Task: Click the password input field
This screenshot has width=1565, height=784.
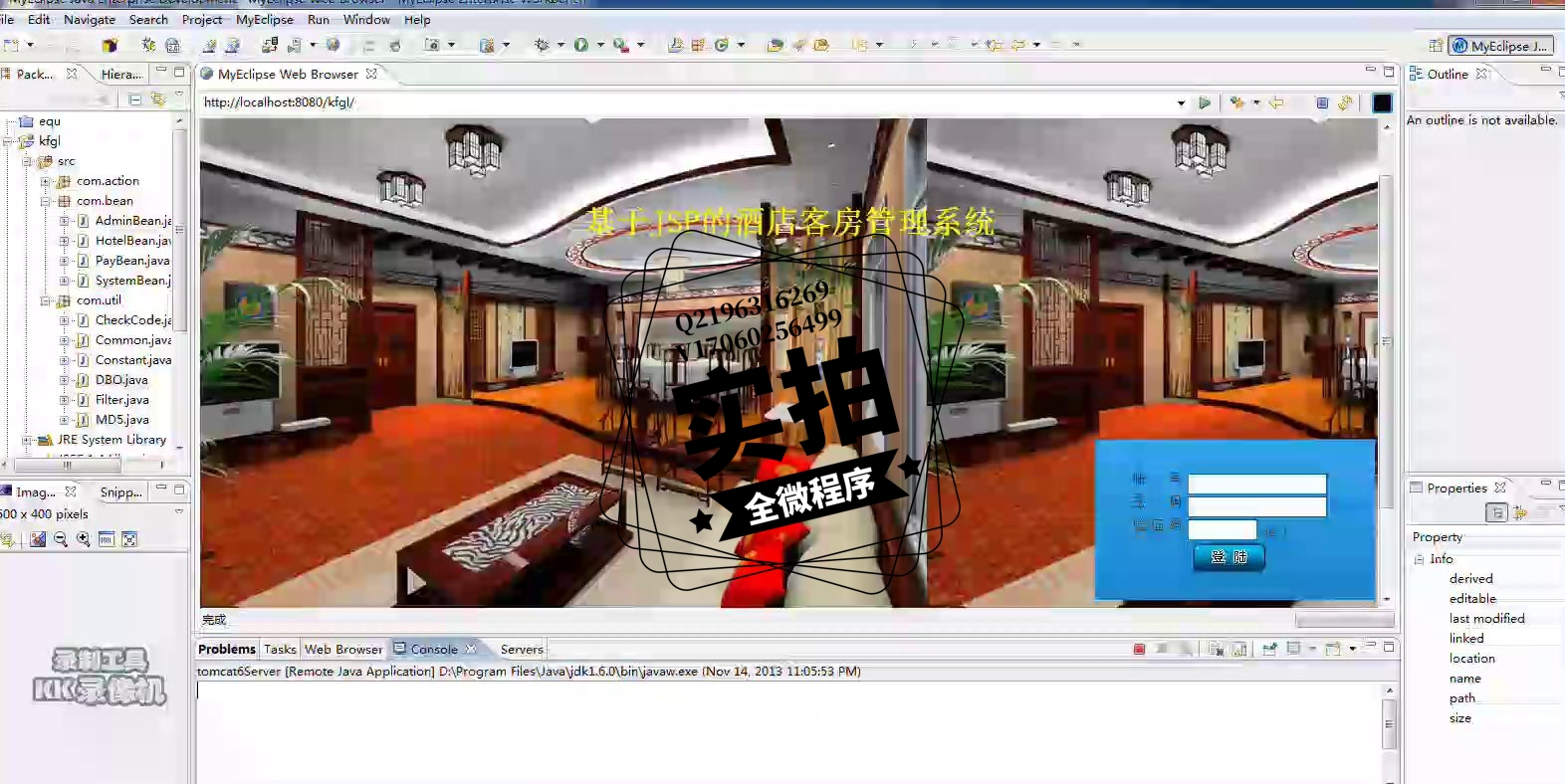Action: (1257, 506)
